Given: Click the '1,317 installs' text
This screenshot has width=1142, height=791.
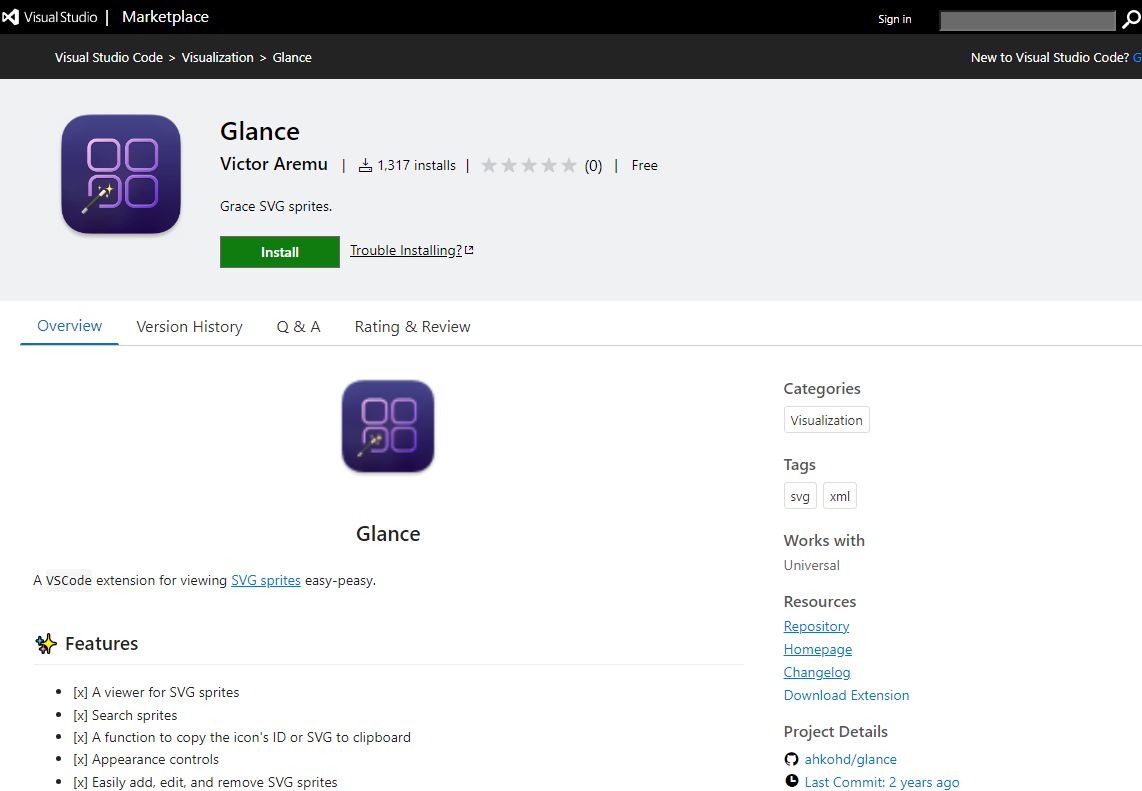Looking at the screenshot, I should [417, 165].
